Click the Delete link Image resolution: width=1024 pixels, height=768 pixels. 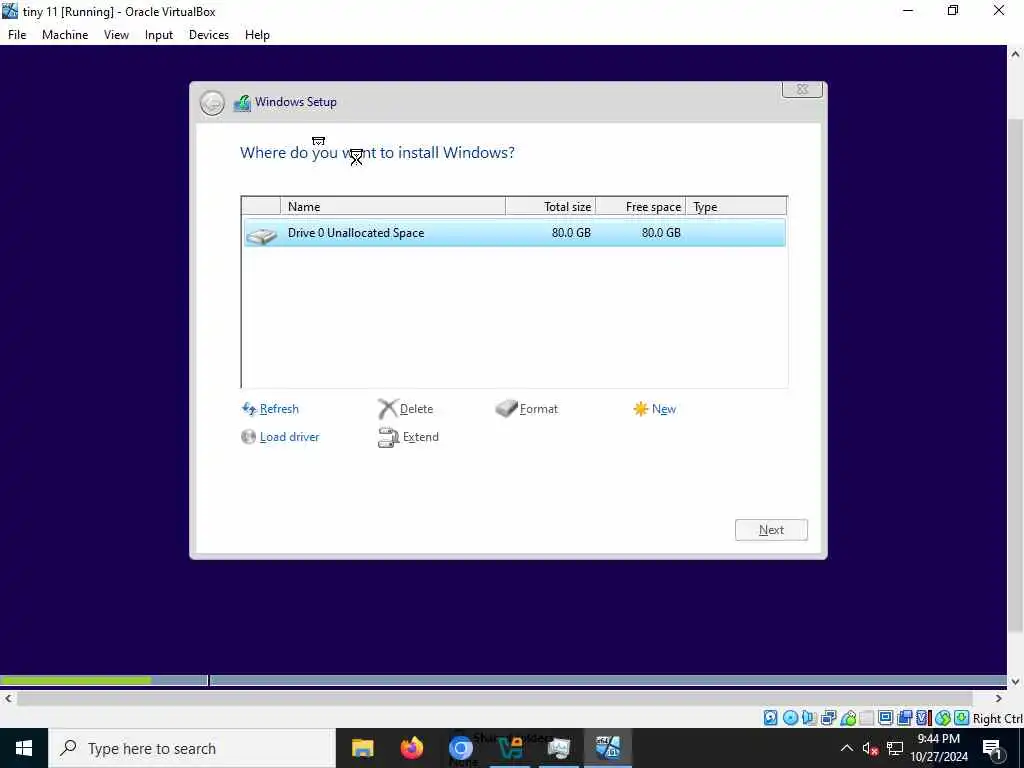(416, 409)
